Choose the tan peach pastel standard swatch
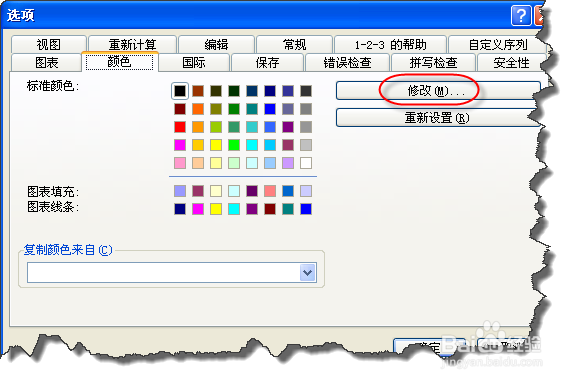The width and height of the screenshot is (575, 382). tap(198, 163)
